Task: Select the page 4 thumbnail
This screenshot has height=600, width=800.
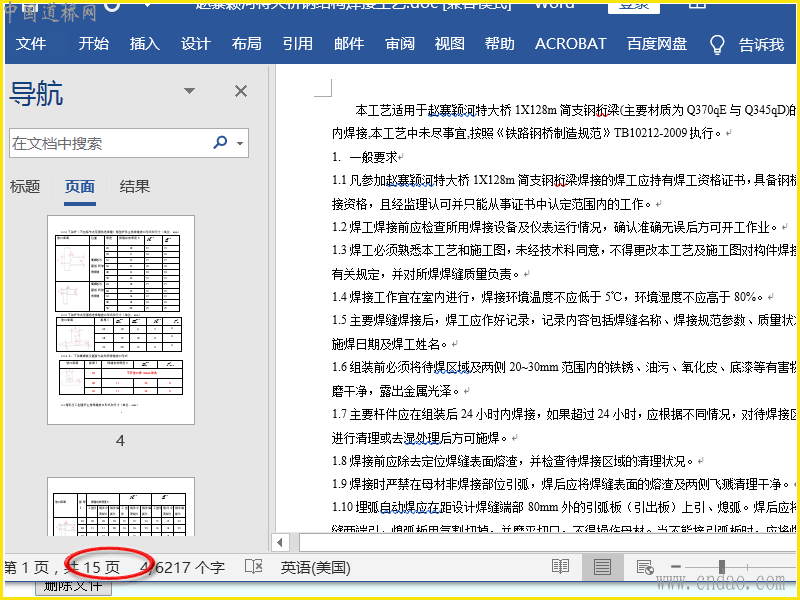Action: click(121, 320)
